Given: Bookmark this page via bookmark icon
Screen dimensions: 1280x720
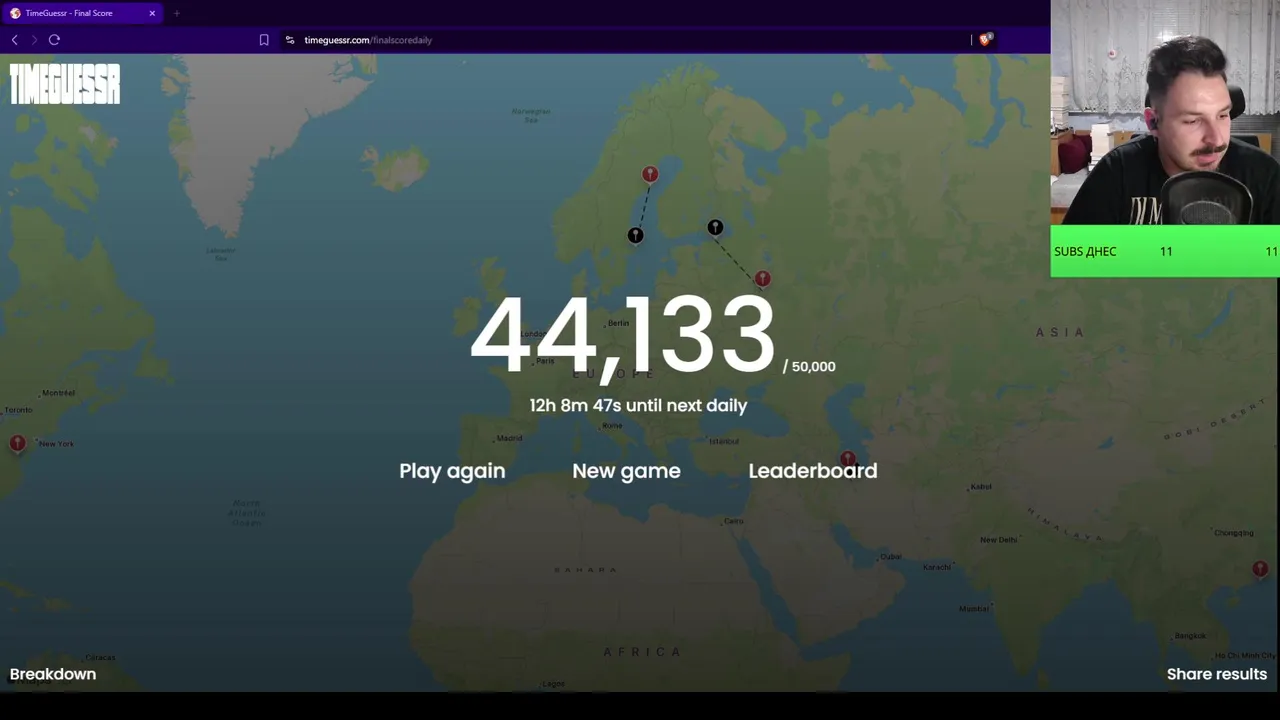Looking at the screenshot, I should (264, 40).
